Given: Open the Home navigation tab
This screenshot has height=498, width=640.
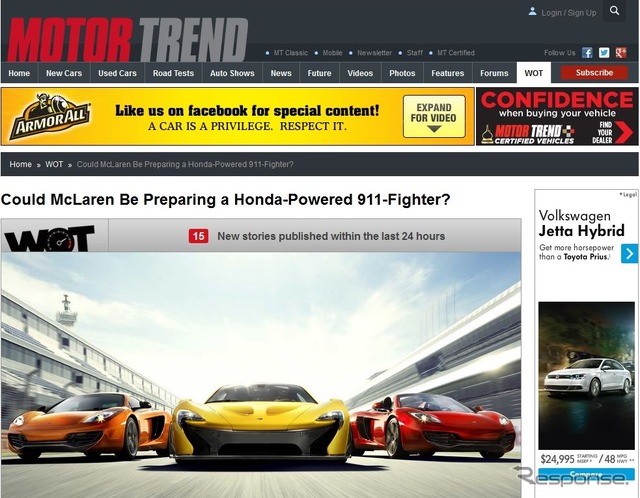Looking at the screenshot, I should coord(19,73).
